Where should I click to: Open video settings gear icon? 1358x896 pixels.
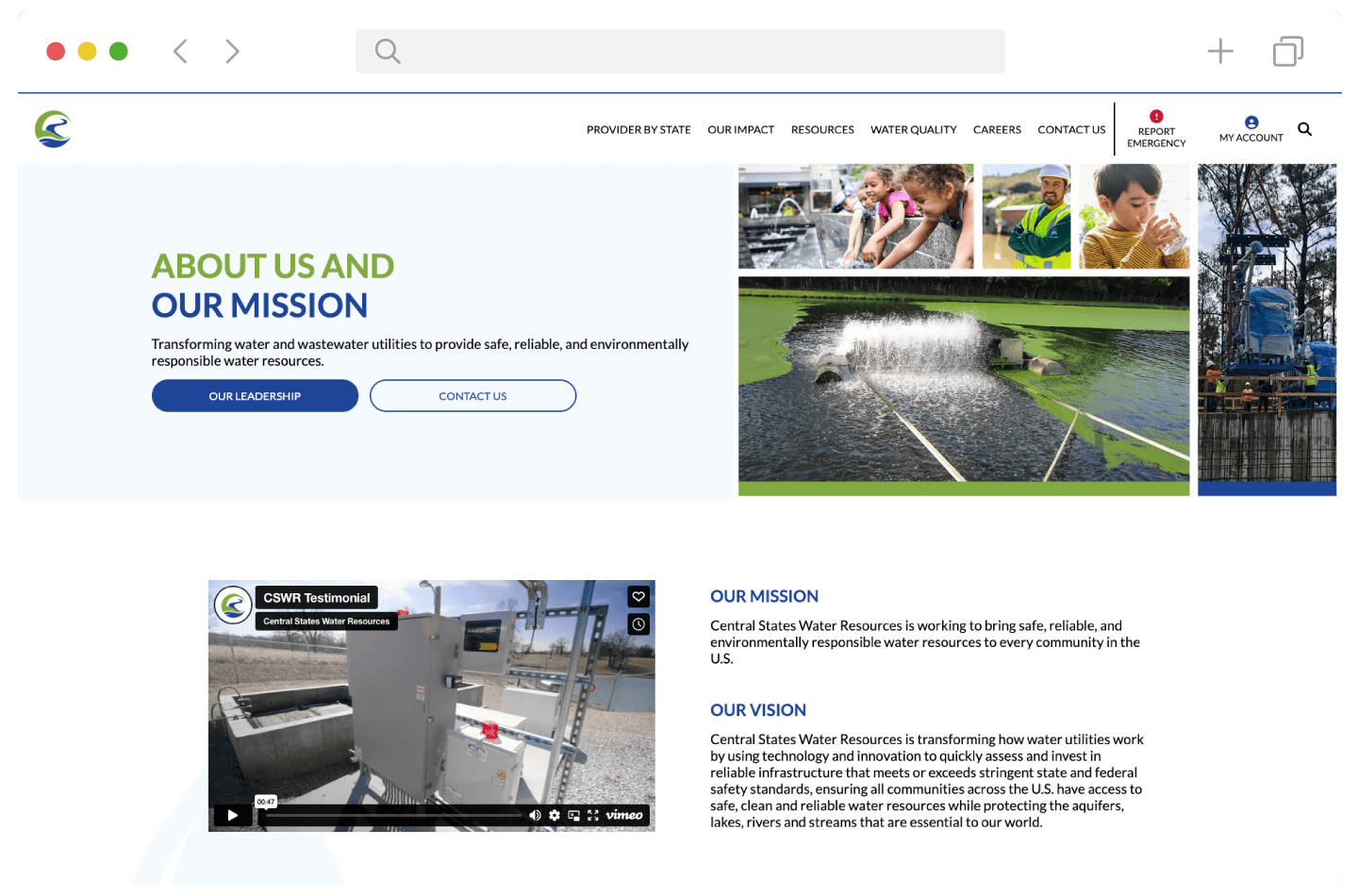pos(555,815)
